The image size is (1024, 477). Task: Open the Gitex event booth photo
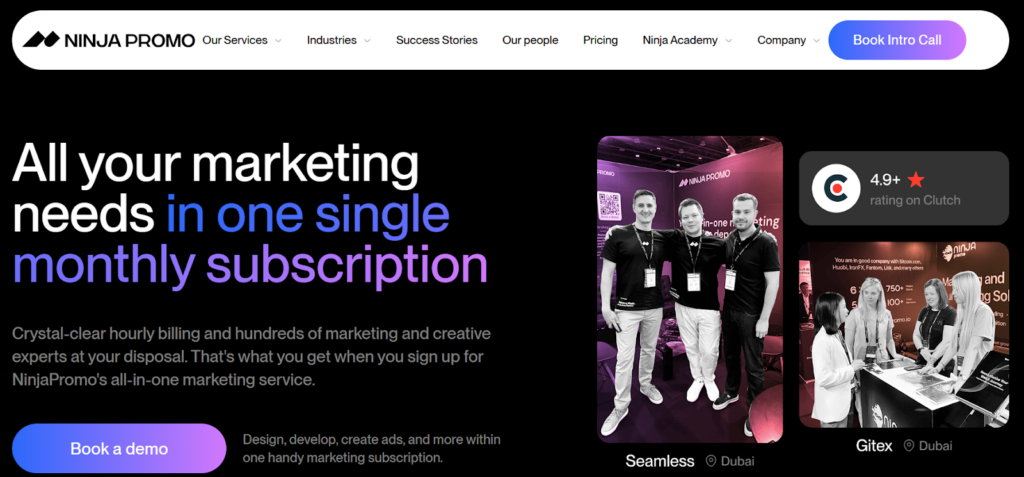904,335
